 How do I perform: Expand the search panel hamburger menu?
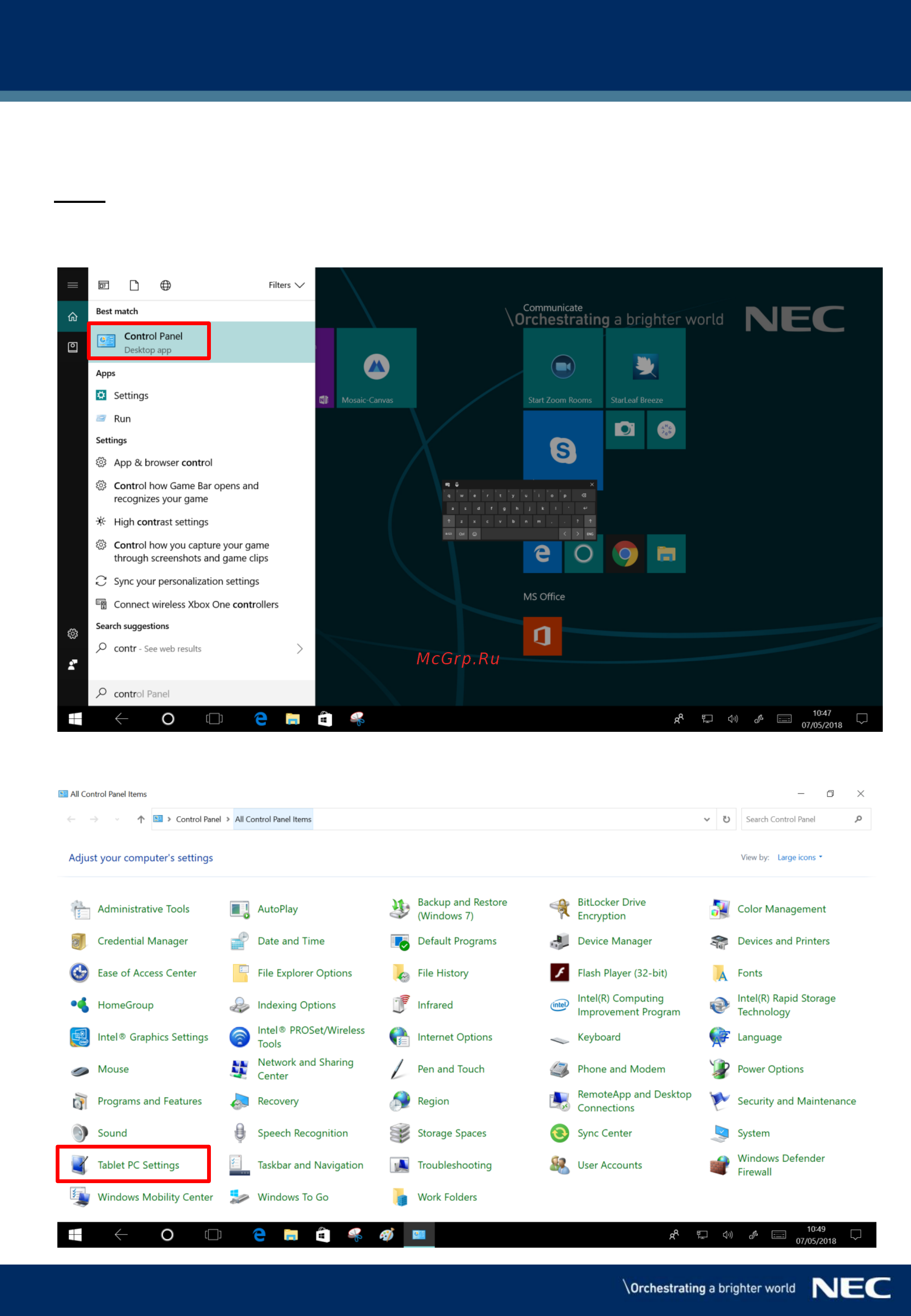point(73,285)
